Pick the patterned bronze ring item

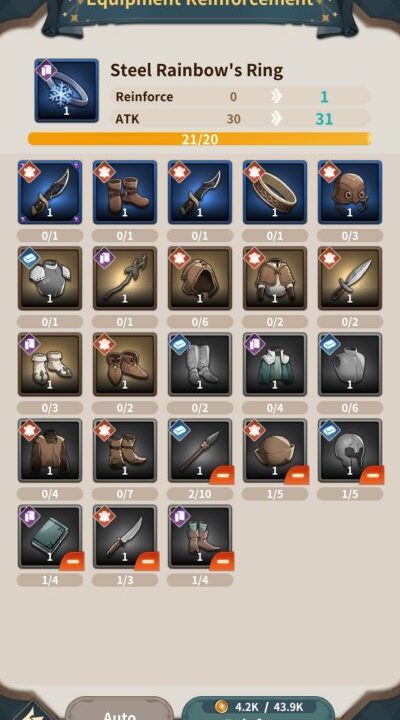pos(275,192)
